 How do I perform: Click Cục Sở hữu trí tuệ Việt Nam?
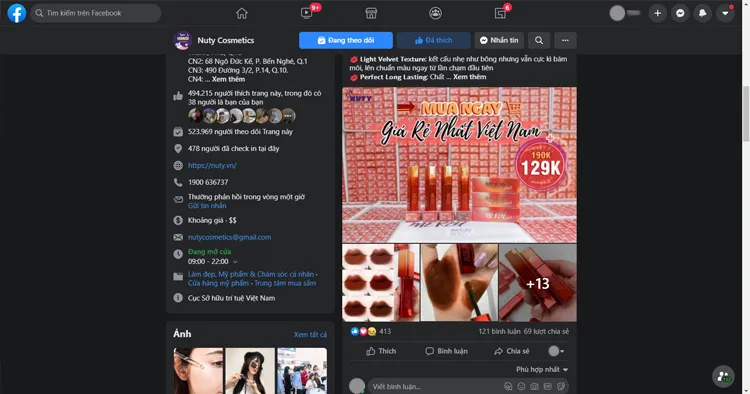click(231, 298)
